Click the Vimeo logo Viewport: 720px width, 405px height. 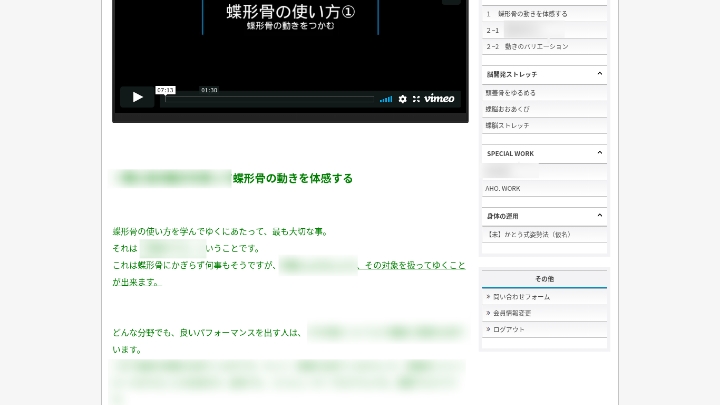pos(439,99)
